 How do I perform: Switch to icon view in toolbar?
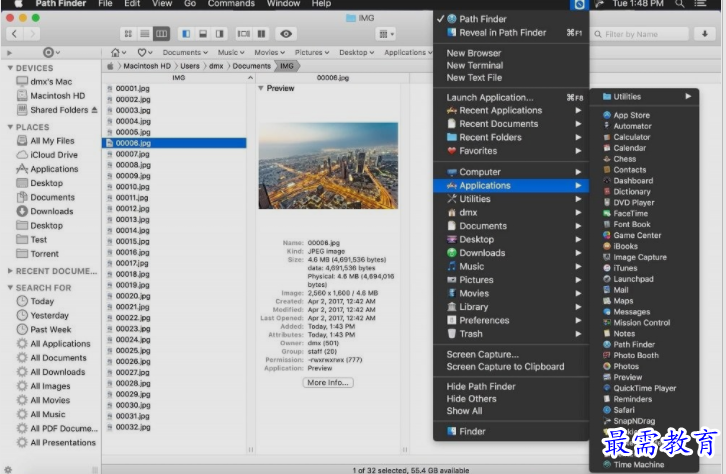(x=128, y=34)
